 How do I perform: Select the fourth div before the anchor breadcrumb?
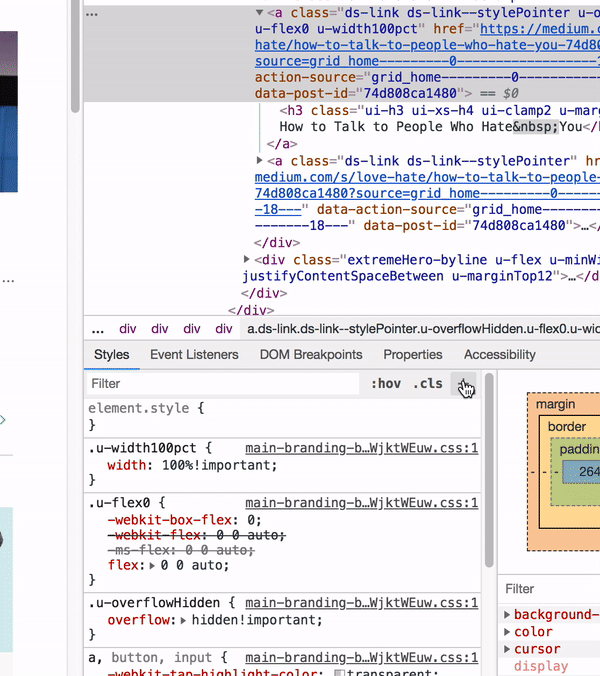(224, 329)
